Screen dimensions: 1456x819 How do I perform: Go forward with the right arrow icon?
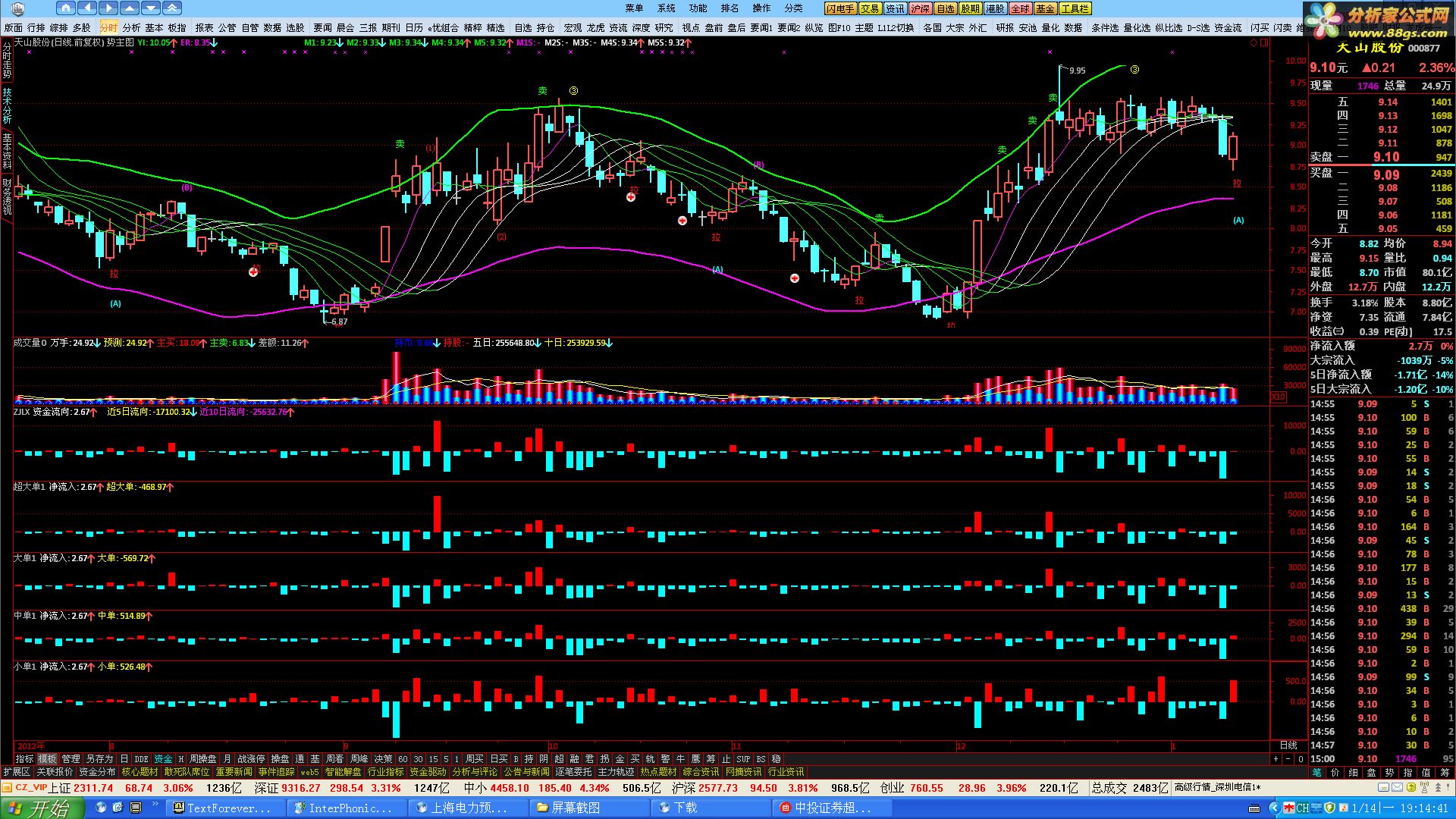point(108,8)
